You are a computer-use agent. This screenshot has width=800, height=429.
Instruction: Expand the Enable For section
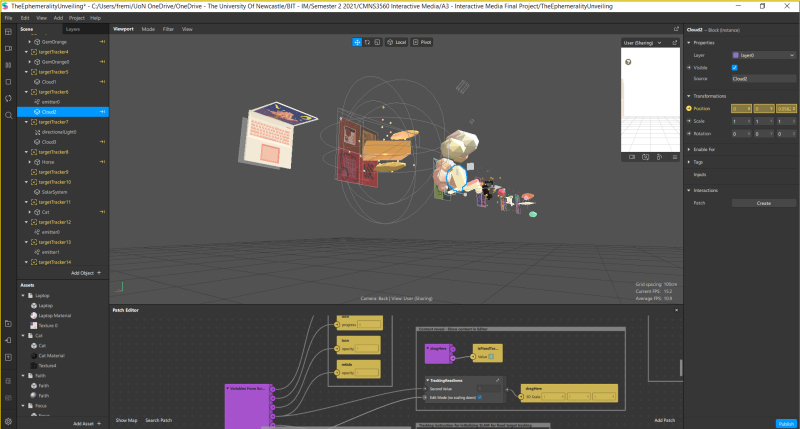[689, 149]
